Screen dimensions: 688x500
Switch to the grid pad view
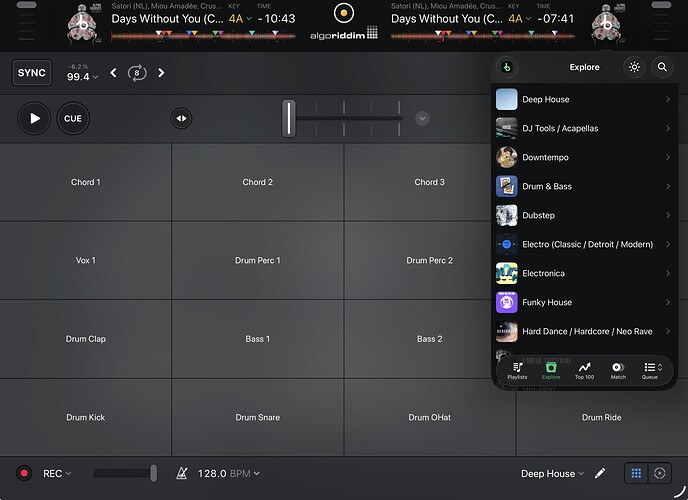(x=635, y=473)
